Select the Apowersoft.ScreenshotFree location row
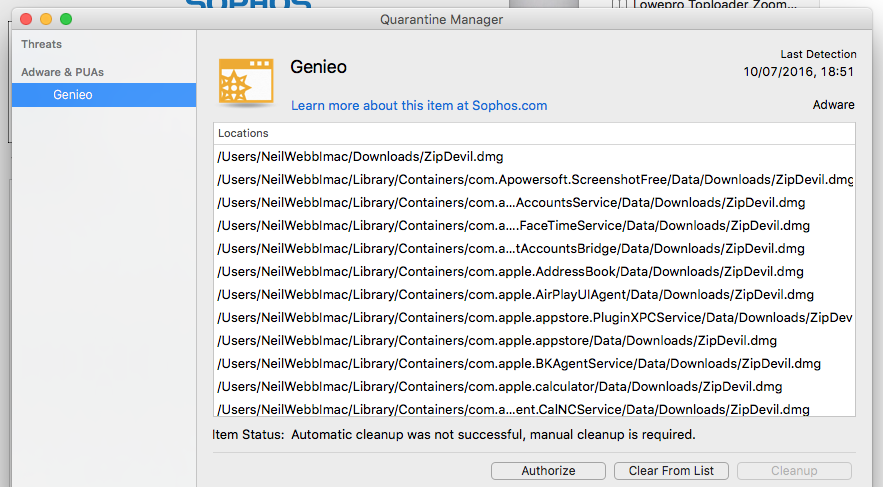 [x=534, y=180]
